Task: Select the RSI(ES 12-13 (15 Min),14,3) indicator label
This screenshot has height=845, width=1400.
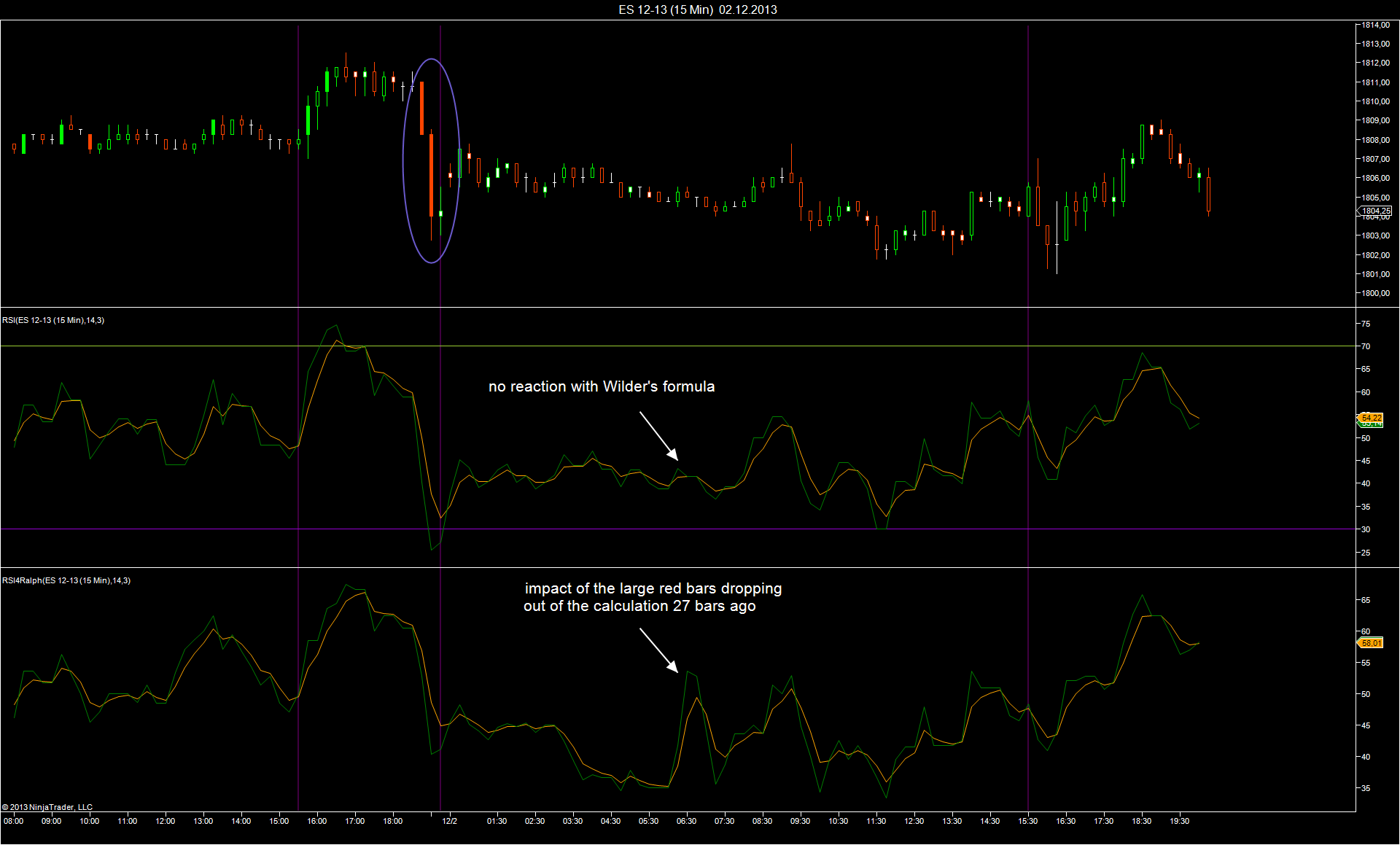Action: click(x=53, y=320)
